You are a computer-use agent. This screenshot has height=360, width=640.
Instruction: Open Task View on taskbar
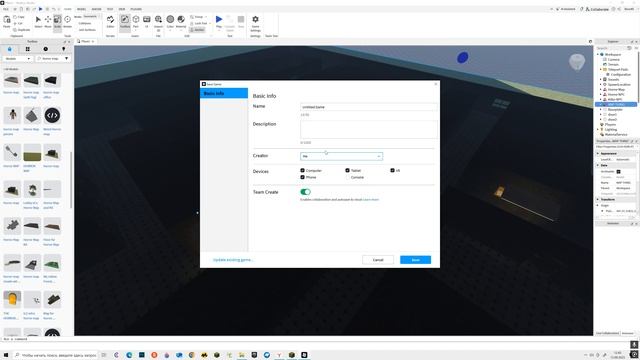point(104,355)
